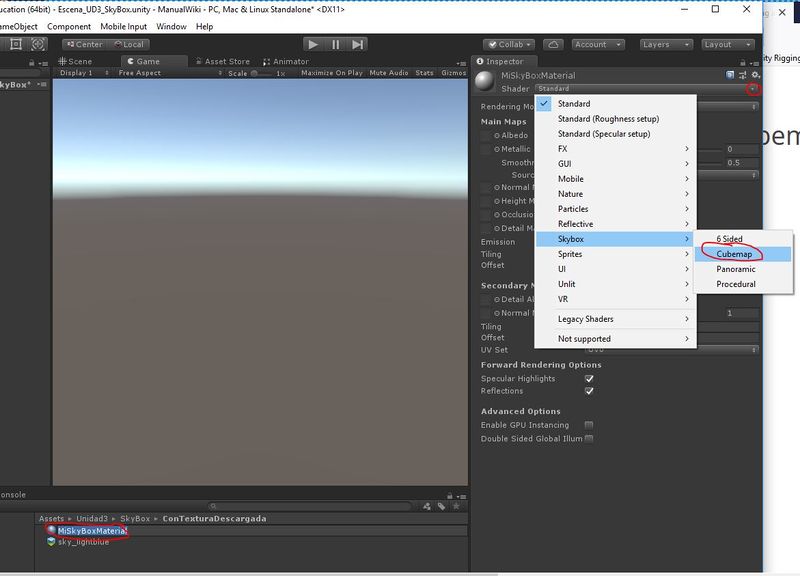Viewport: 800px width, 576px height.
Task: Start Play mode with the play button
Action: click(x=313, y=44)
